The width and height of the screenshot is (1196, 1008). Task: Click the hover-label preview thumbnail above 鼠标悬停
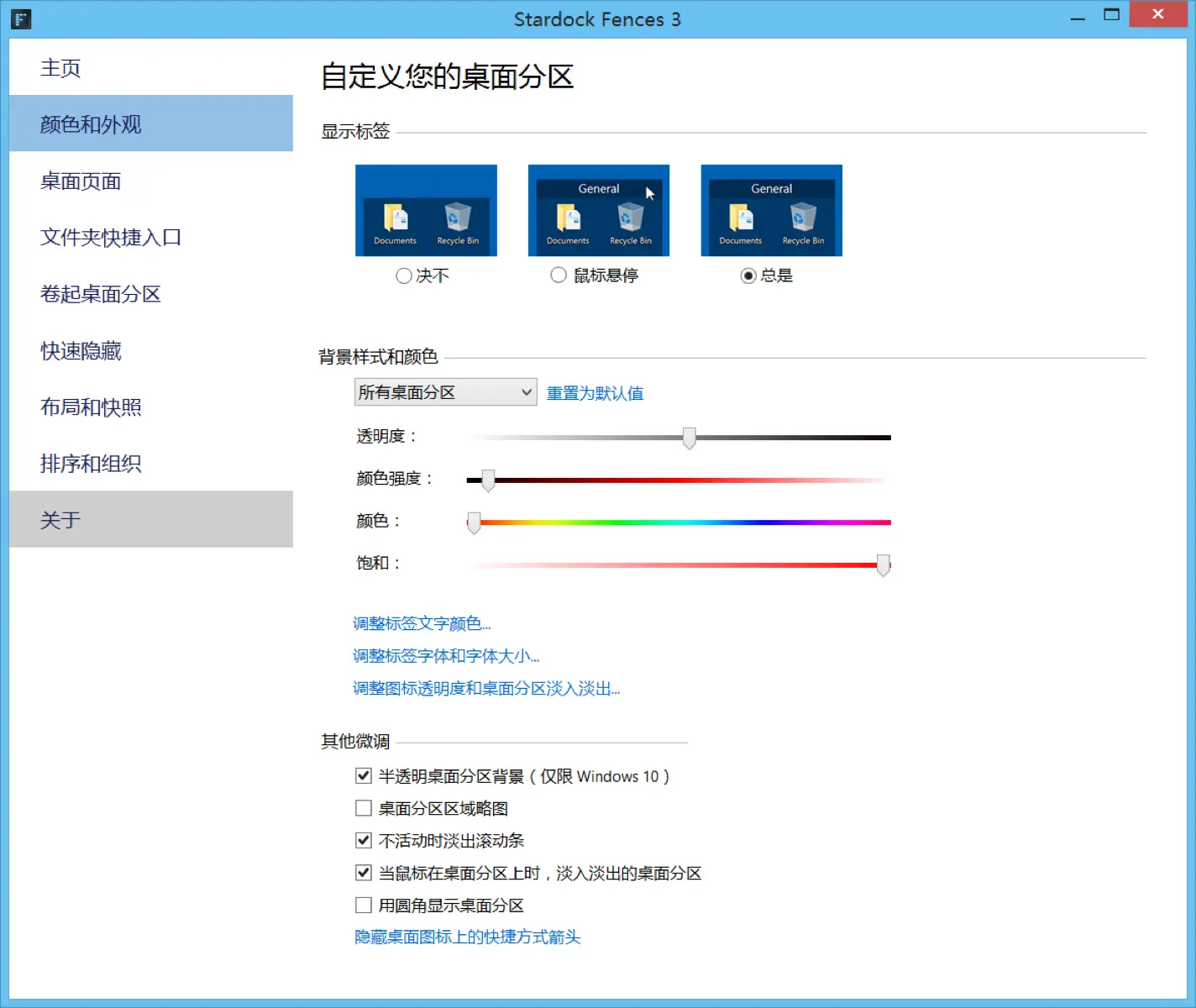point(599,210)
